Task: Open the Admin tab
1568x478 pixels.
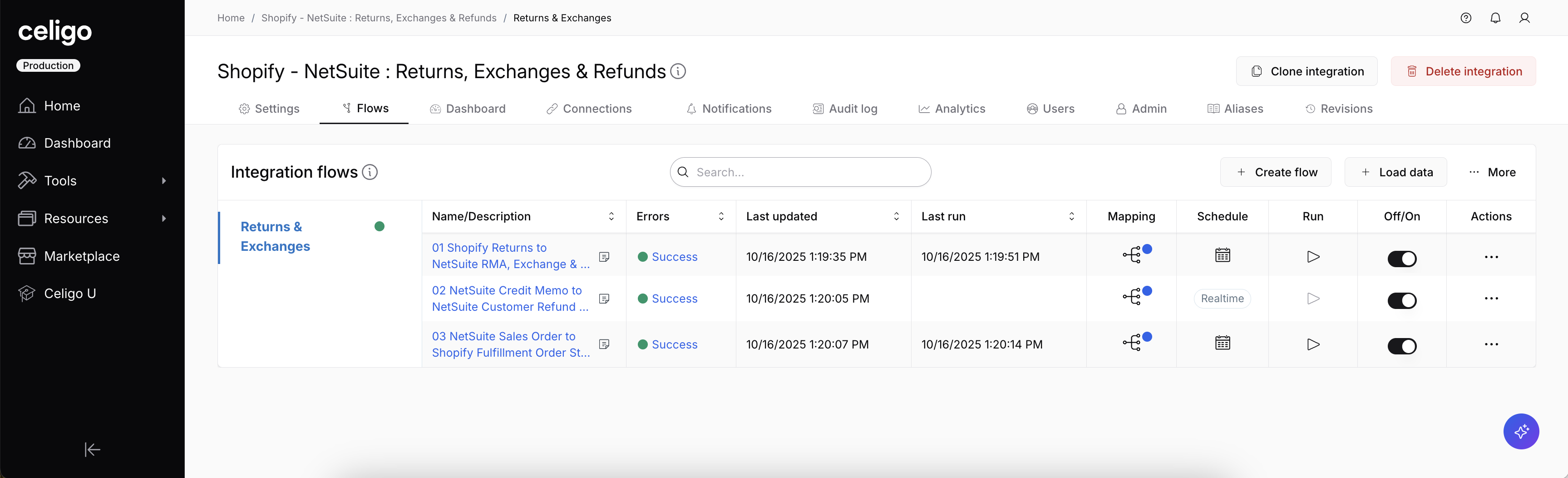Action: point(1141,109)
